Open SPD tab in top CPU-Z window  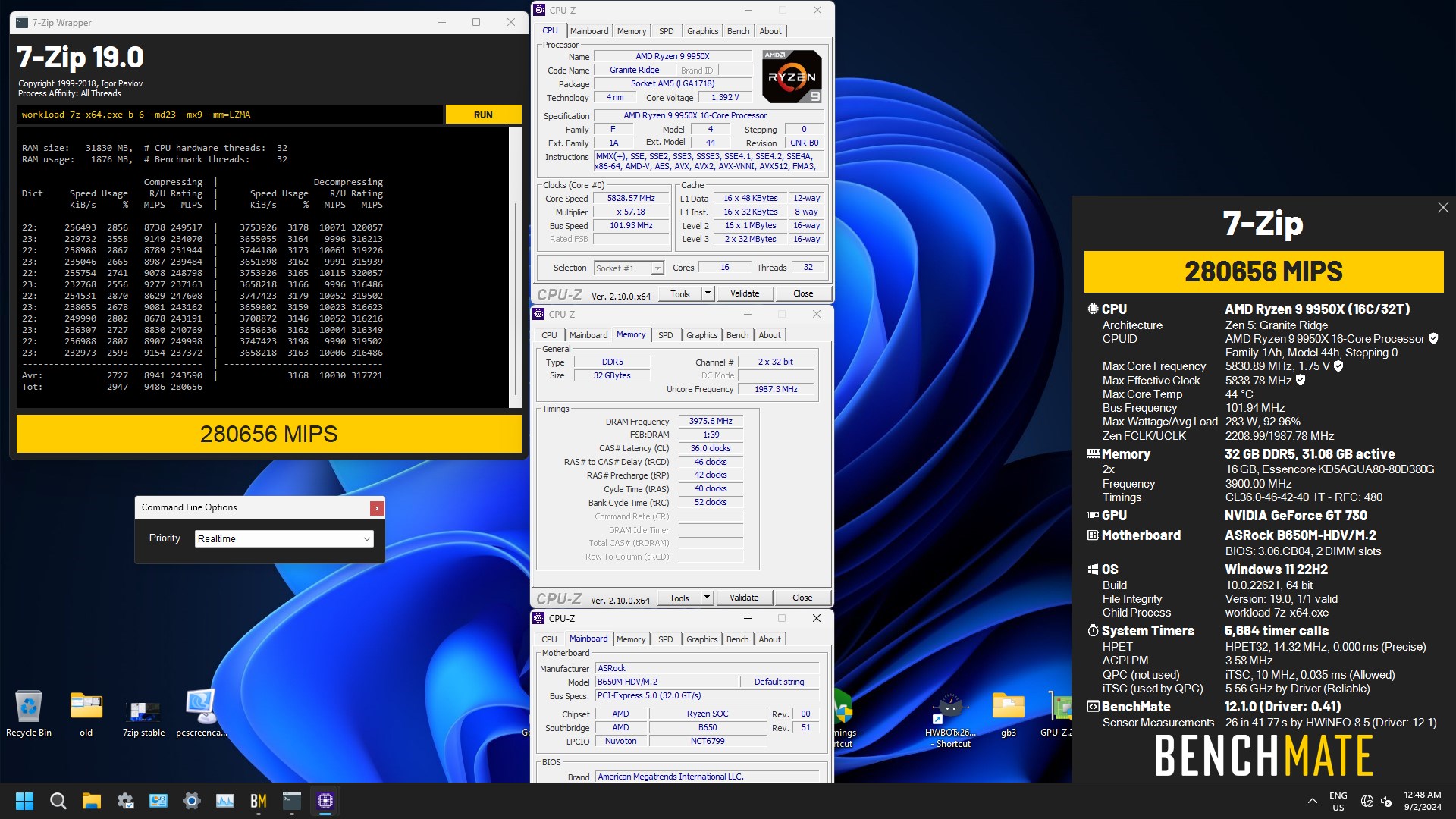(x=666, y=31)
